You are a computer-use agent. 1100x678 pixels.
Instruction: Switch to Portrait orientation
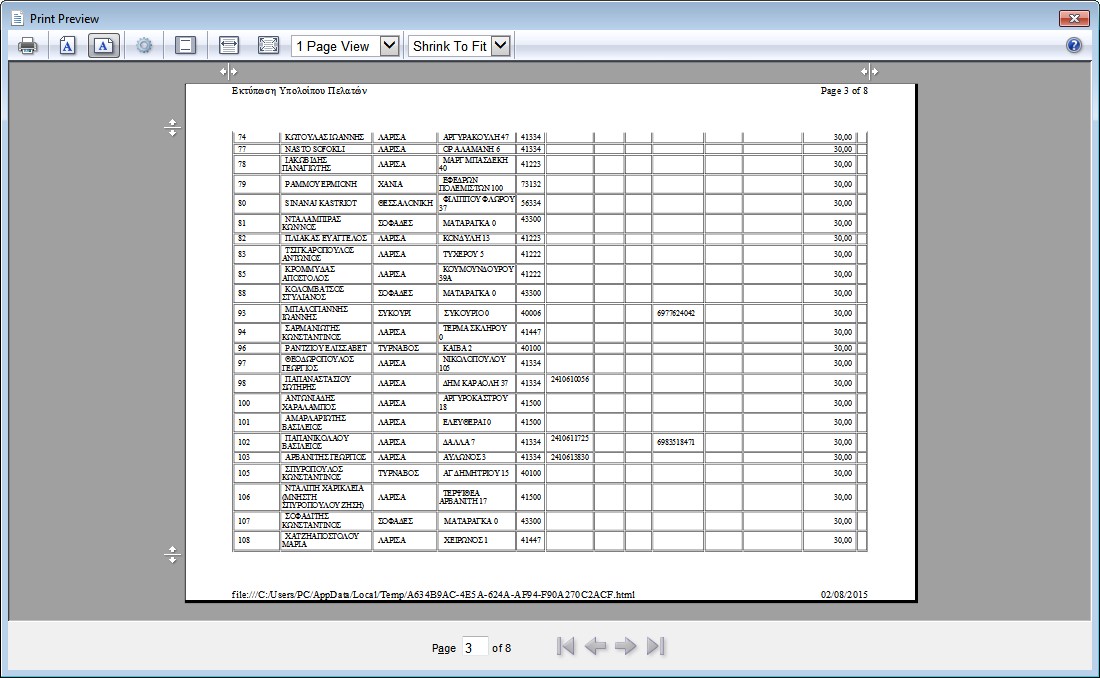67,46
